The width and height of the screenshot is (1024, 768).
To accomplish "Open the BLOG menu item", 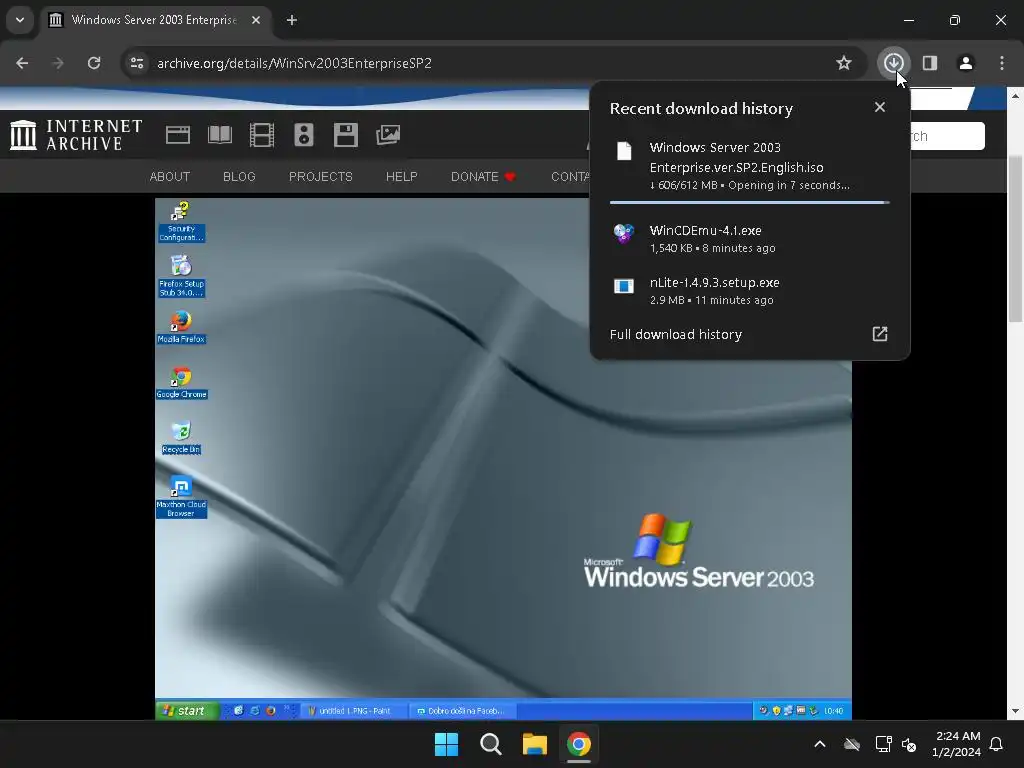I will (x=239, y=176).
